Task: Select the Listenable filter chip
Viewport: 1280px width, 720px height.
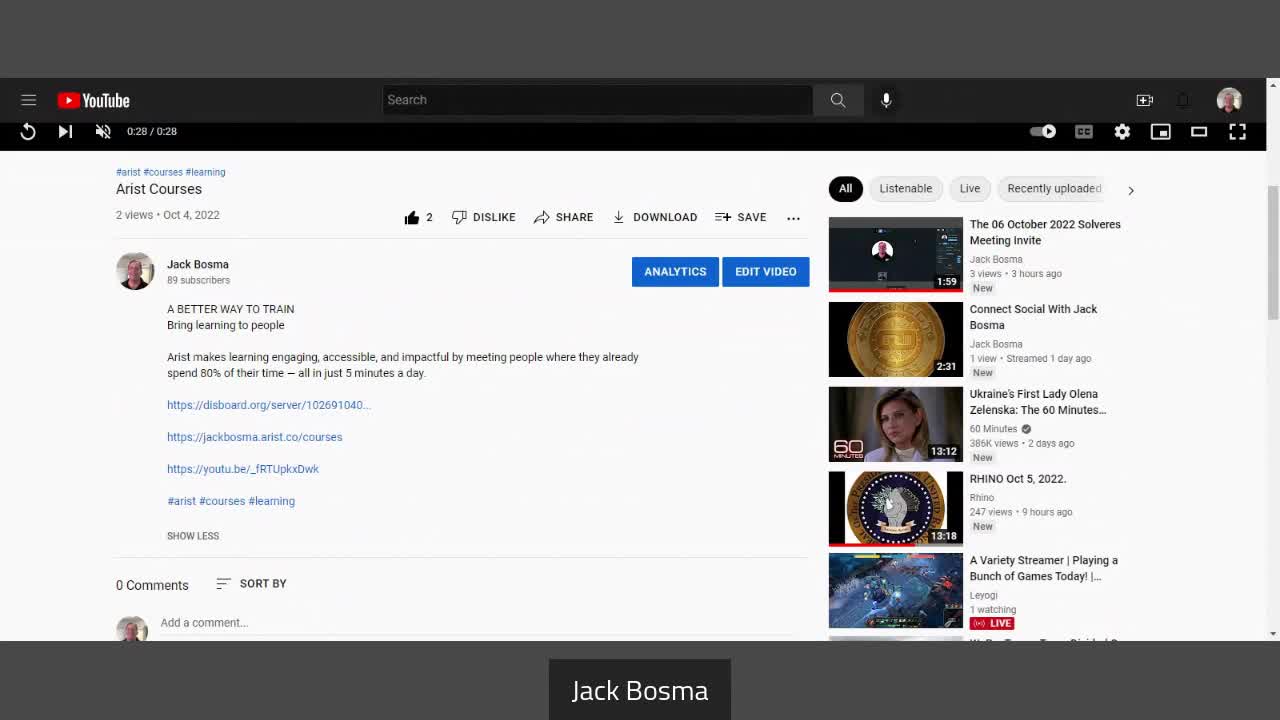Action: 906,188
